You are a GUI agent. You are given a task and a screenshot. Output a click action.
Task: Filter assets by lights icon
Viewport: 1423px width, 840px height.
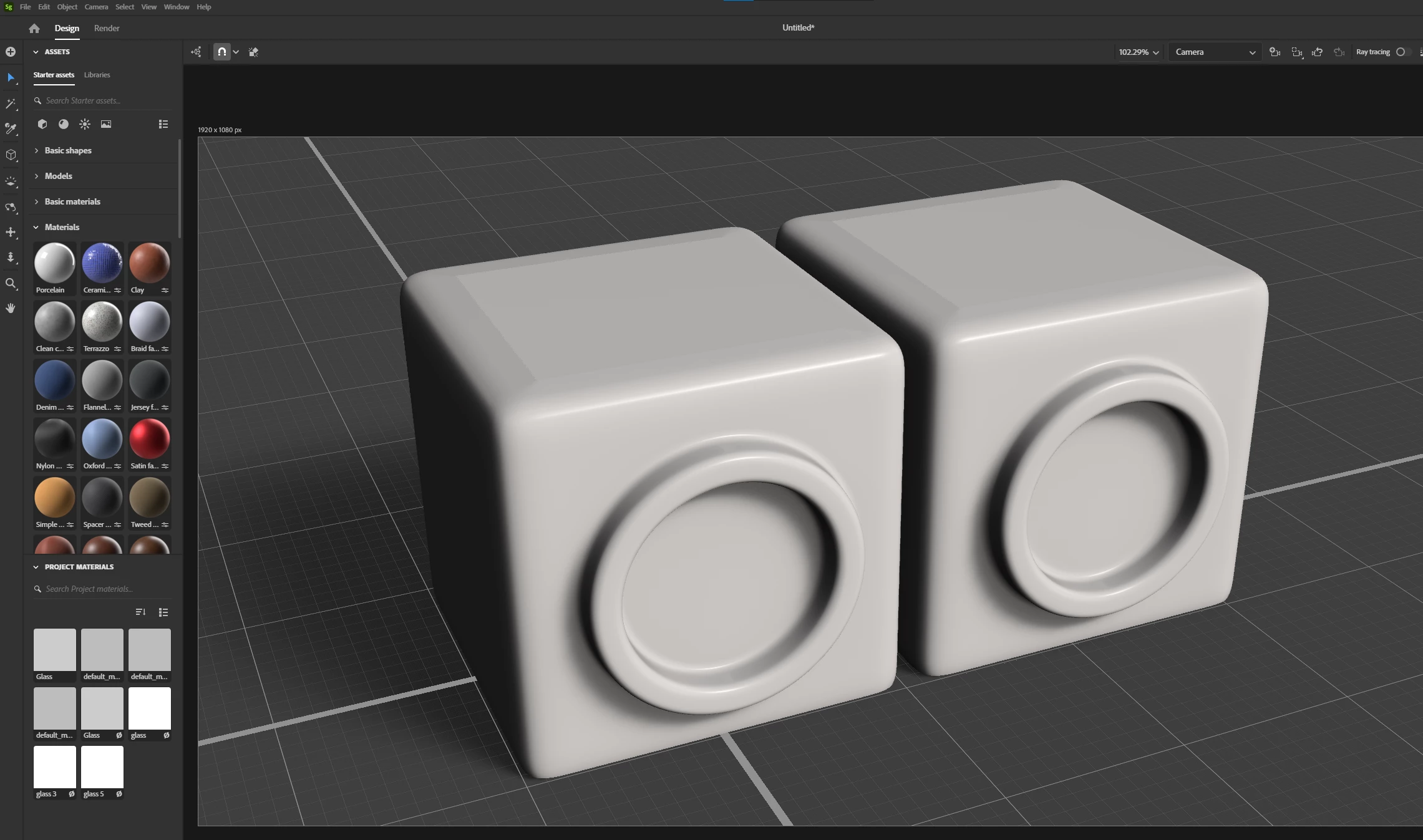[x=85, y=124]
